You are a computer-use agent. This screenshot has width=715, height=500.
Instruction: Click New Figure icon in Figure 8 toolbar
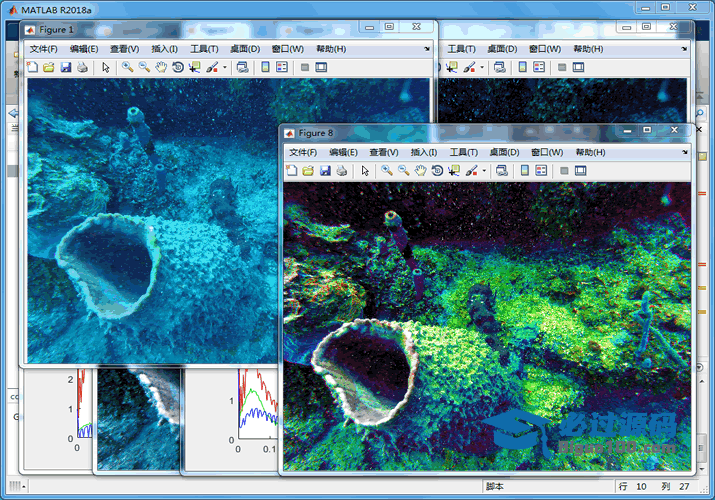point(292,171)
